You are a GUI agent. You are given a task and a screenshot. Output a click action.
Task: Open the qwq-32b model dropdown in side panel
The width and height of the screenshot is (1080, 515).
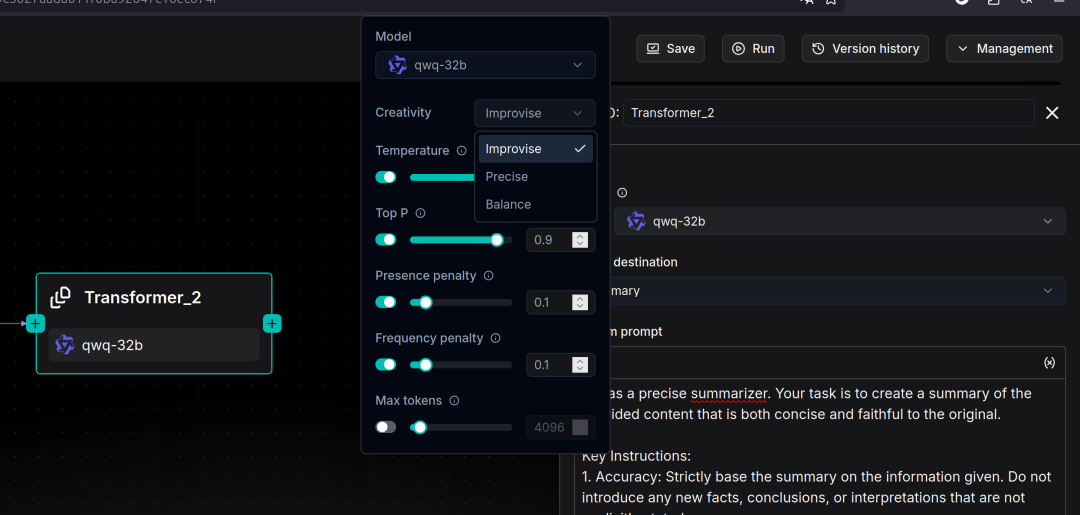[x=840, y=221]
